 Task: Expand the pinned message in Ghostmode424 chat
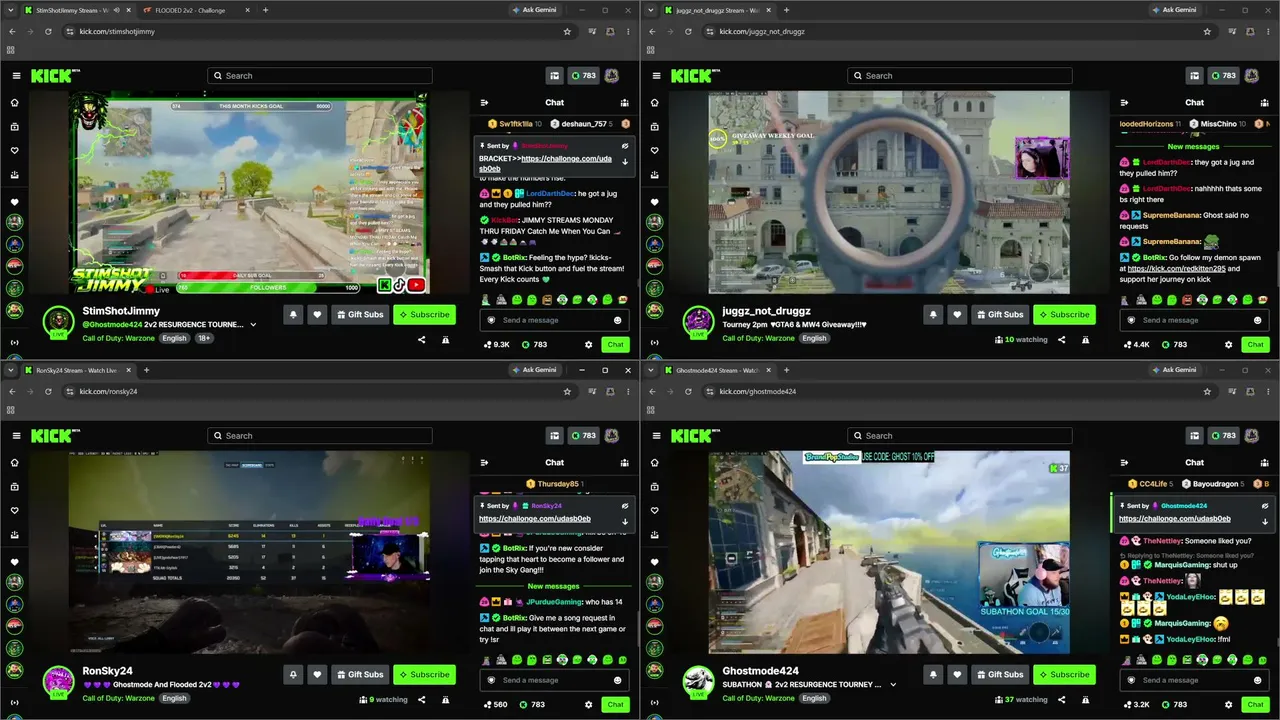(1265, 521)
